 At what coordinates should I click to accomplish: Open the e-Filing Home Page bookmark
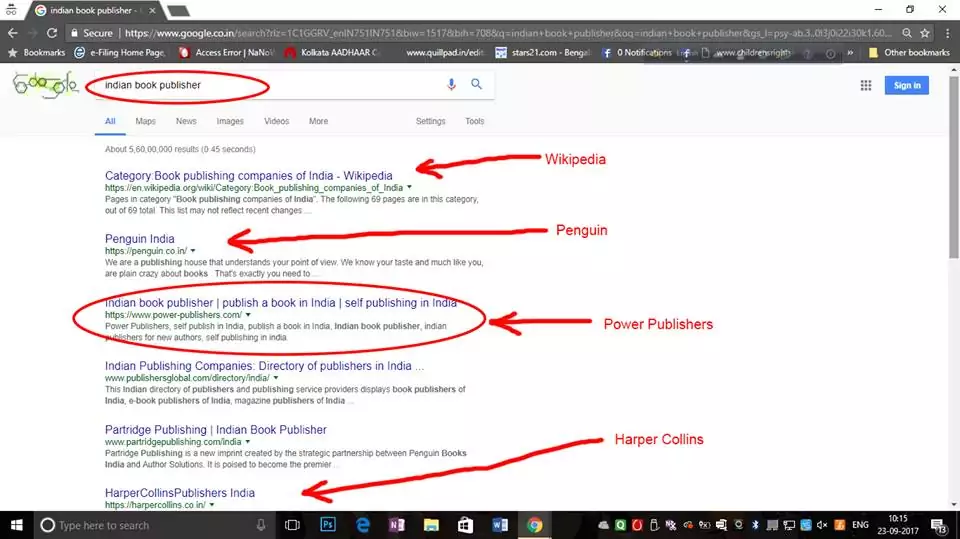120,53
